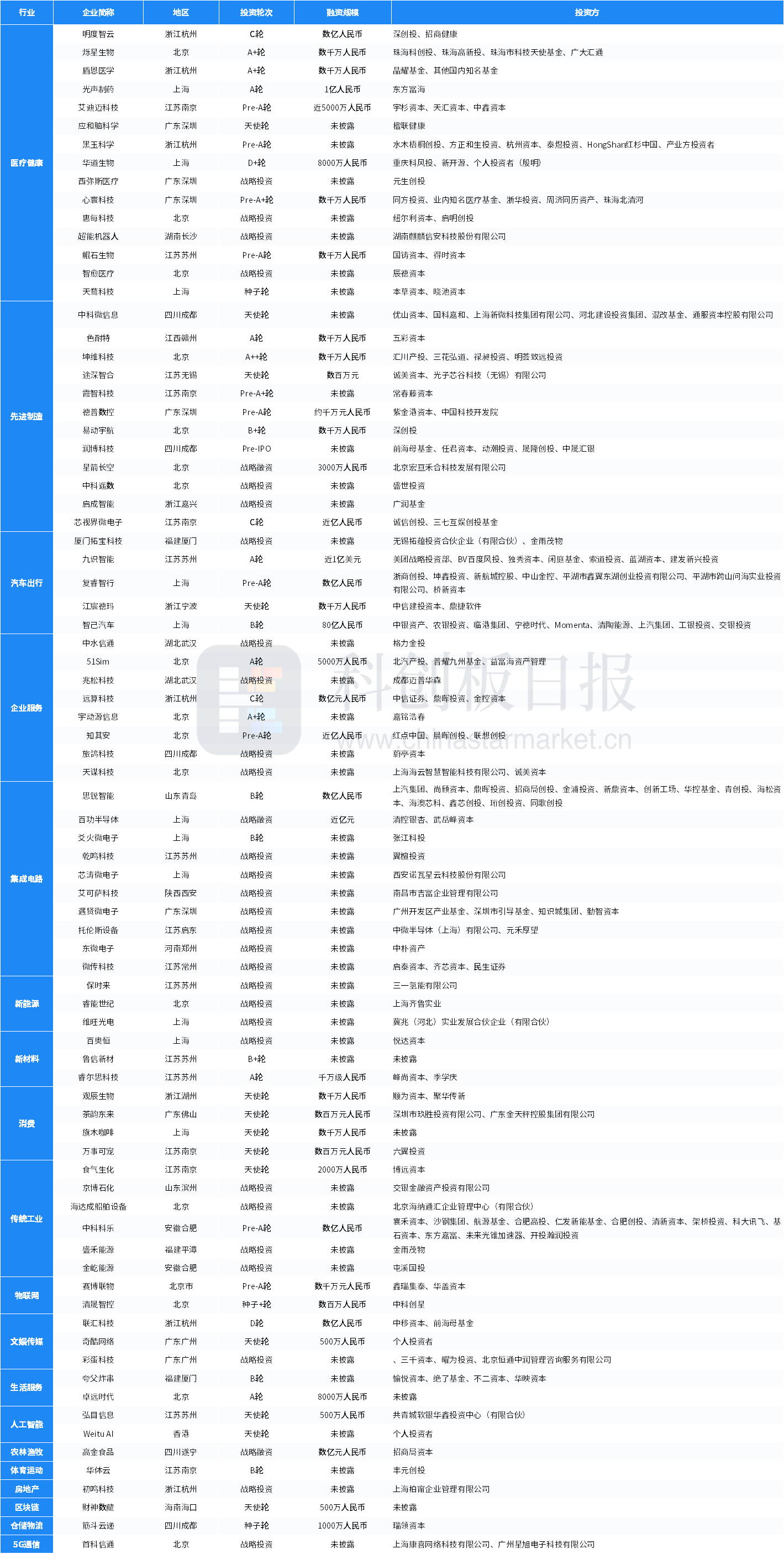Click the 江西赣州 region cell
This screenshot has width=784, height=1554.
click(x=181, y=338)
